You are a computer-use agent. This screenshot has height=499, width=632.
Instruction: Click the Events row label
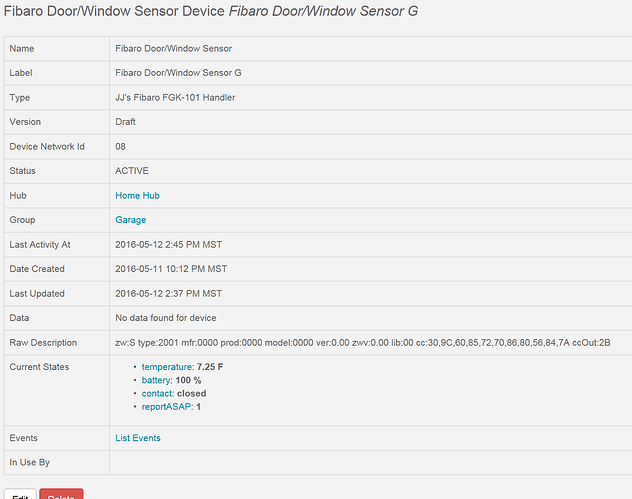[x=23, y=438]
